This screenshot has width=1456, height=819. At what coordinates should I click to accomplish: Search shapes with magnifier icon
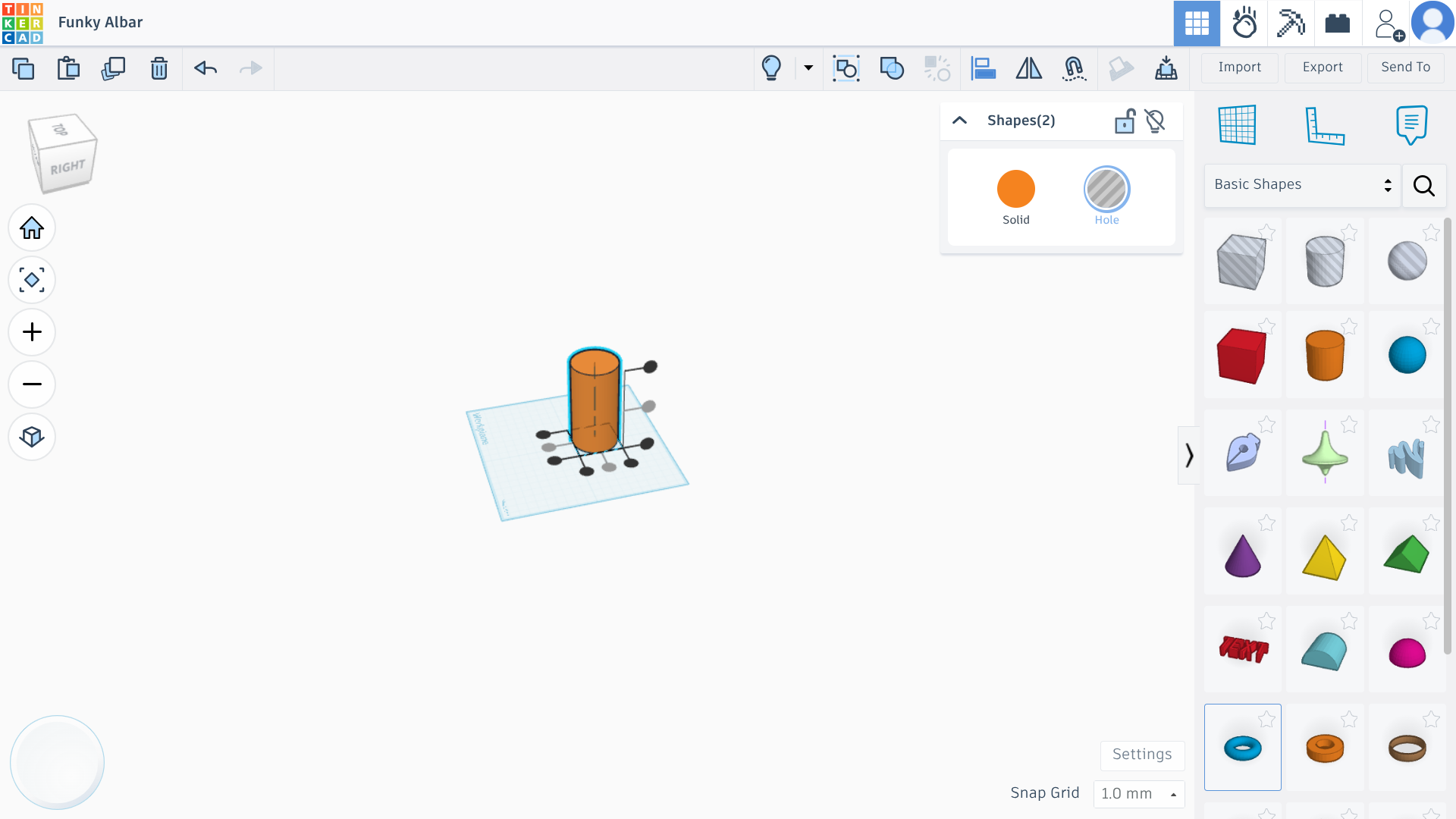tap(1424, 185)
